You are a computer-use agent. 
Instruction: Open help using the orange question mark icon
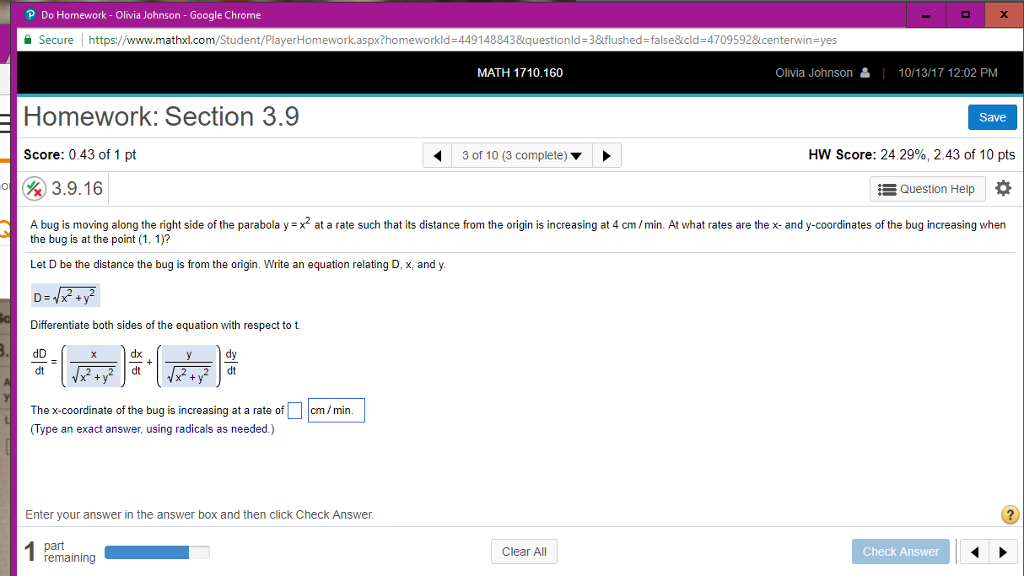point(1009,514)
